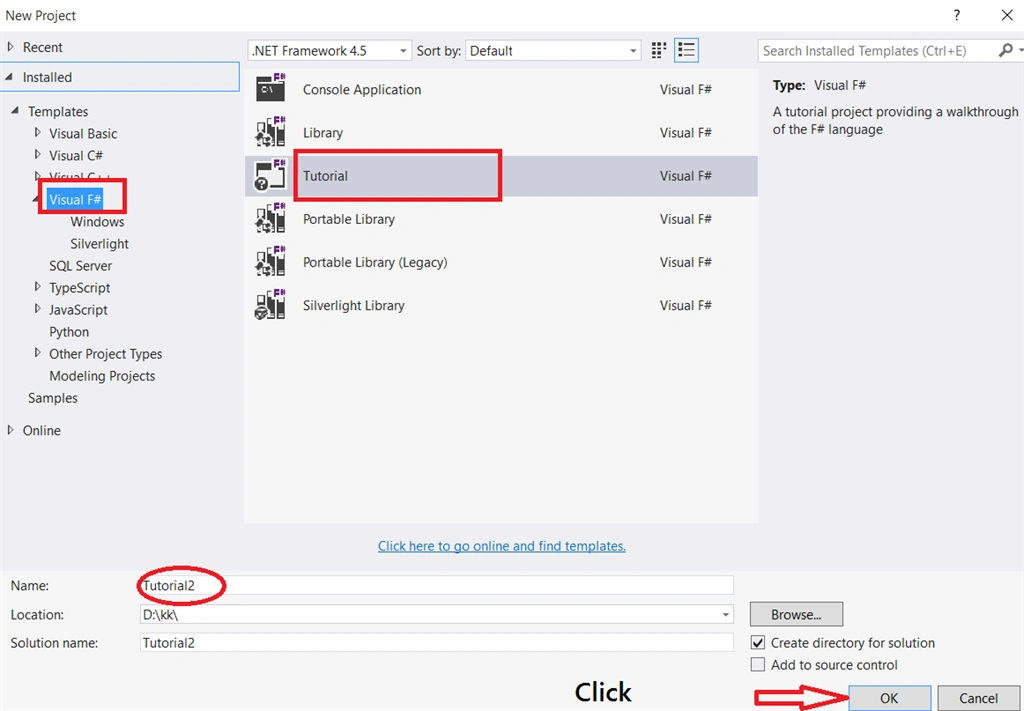Toggle Create directory for solution checkbox
The width and height of the screenshot is (1024, 711).
point(758,642)
